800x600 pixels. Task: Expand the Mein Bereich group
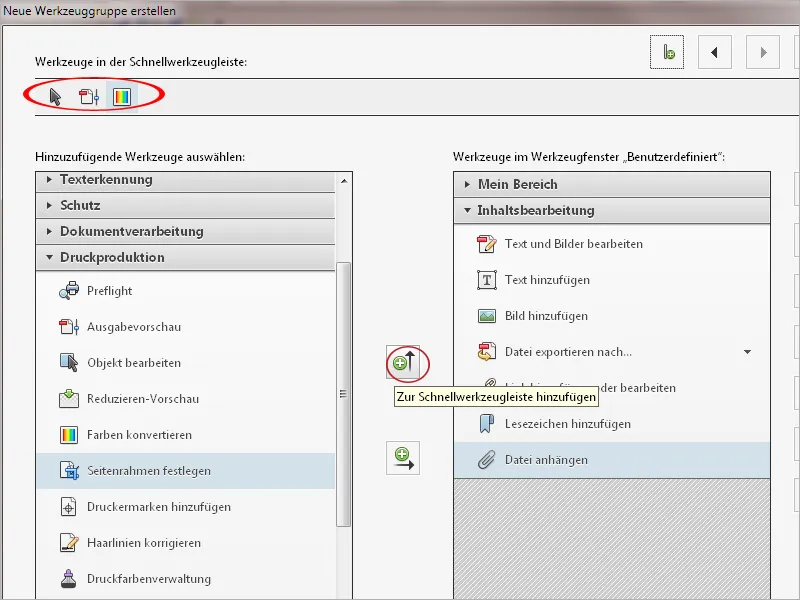520,184
